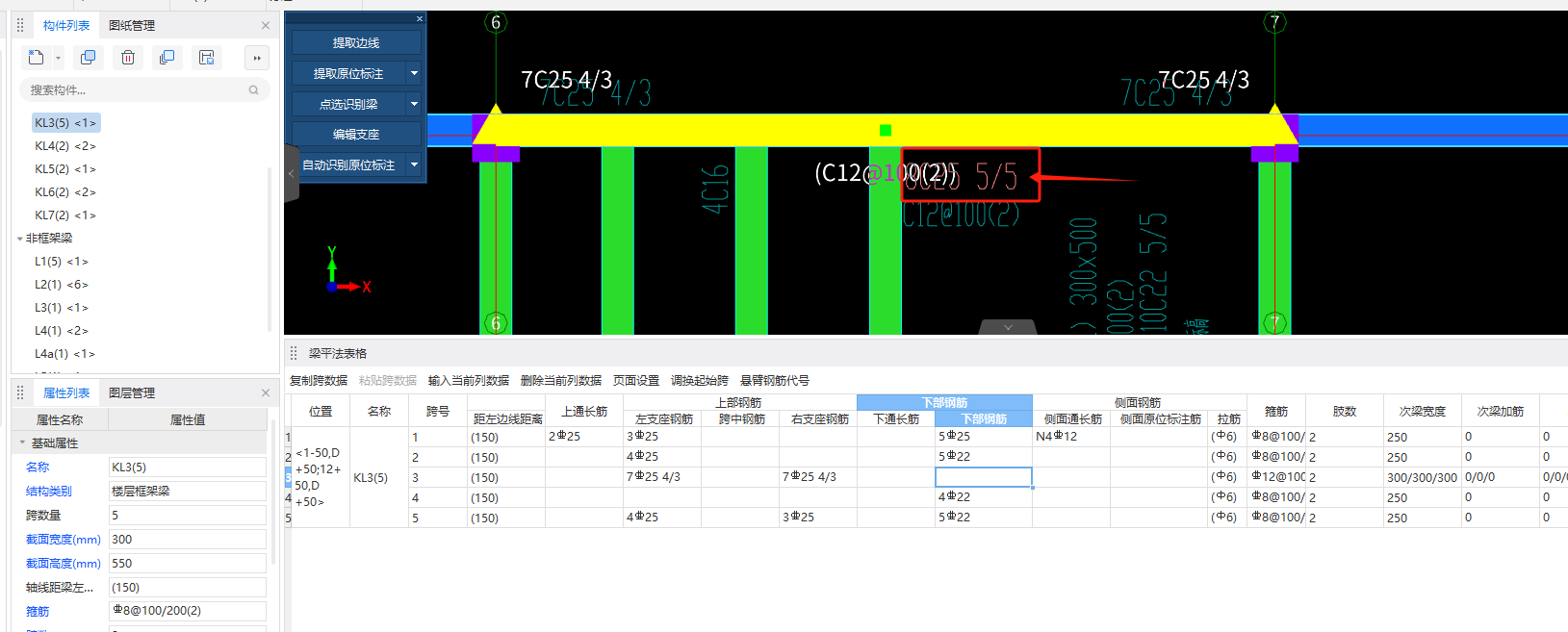Expand more toolbar items with double-arrow
This screenshot has height=632, width=1568.
click(257, 58)
